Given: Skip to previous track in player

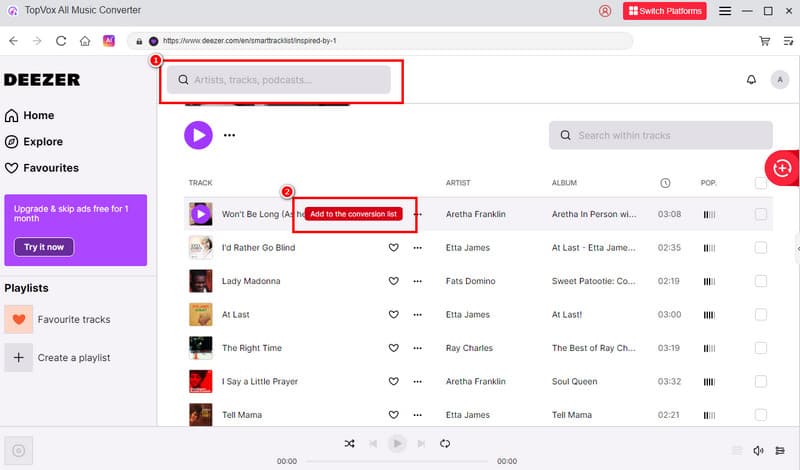Looking at the screenshot, I should point(373,443).
